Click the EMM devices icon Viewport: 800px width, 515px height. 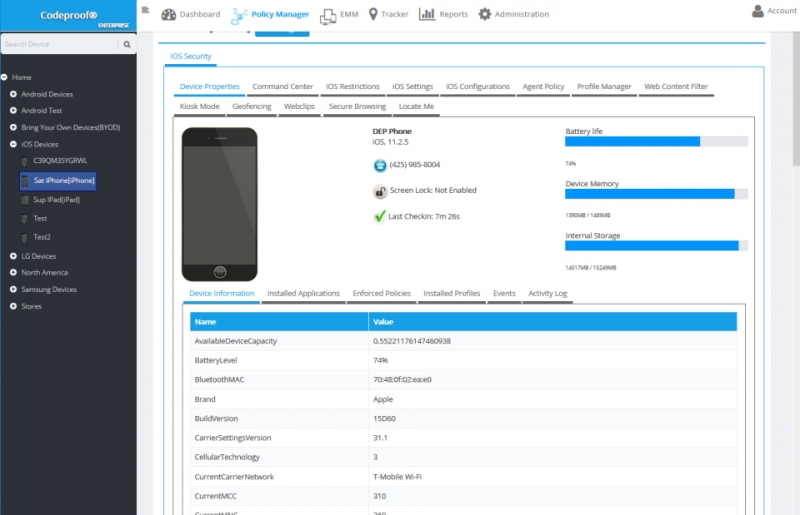(x=328, y=17)
